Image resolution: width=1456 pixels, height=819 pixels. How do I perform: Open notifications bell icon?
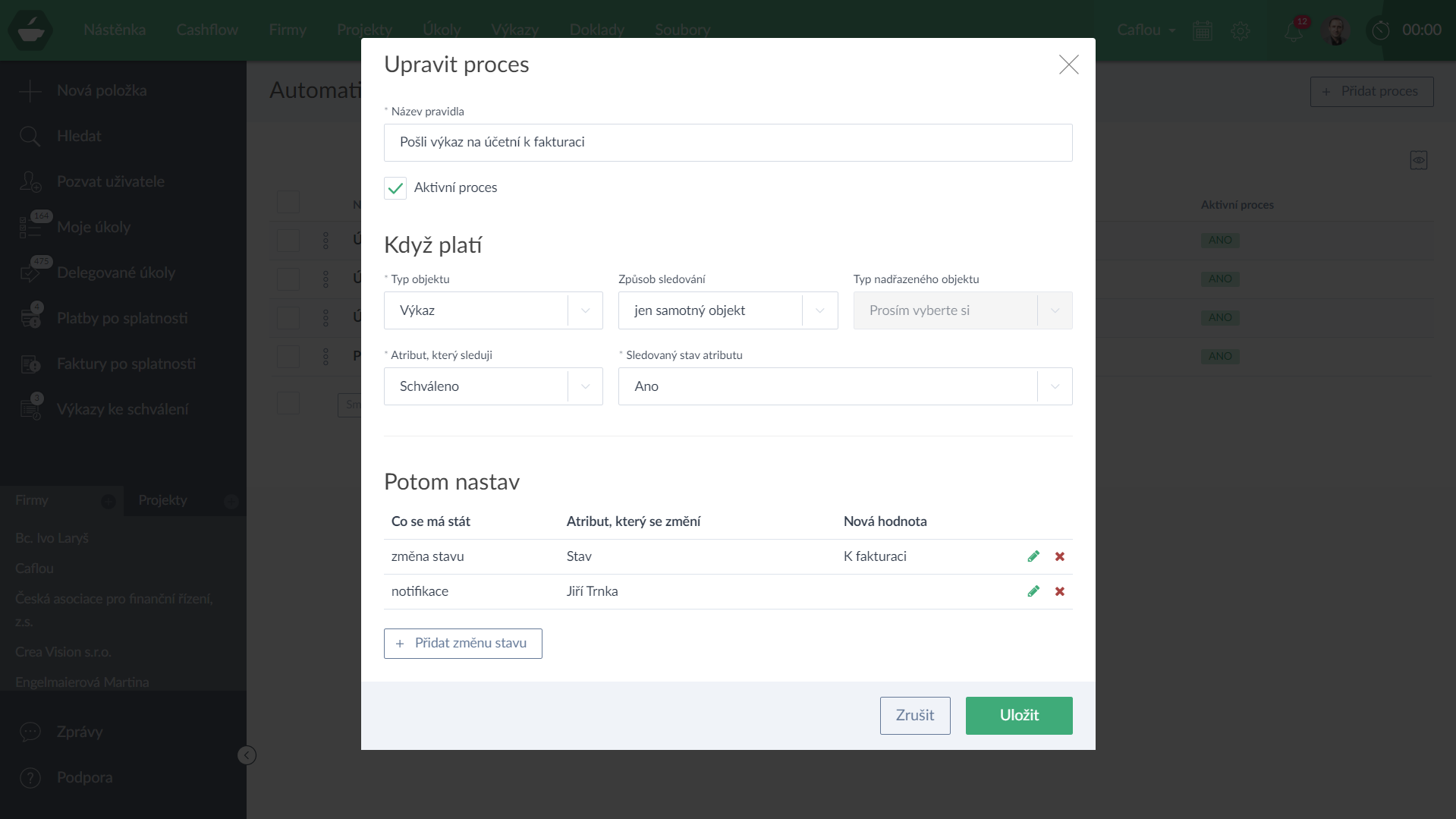pyautogui.click(x=1294, y=31)
